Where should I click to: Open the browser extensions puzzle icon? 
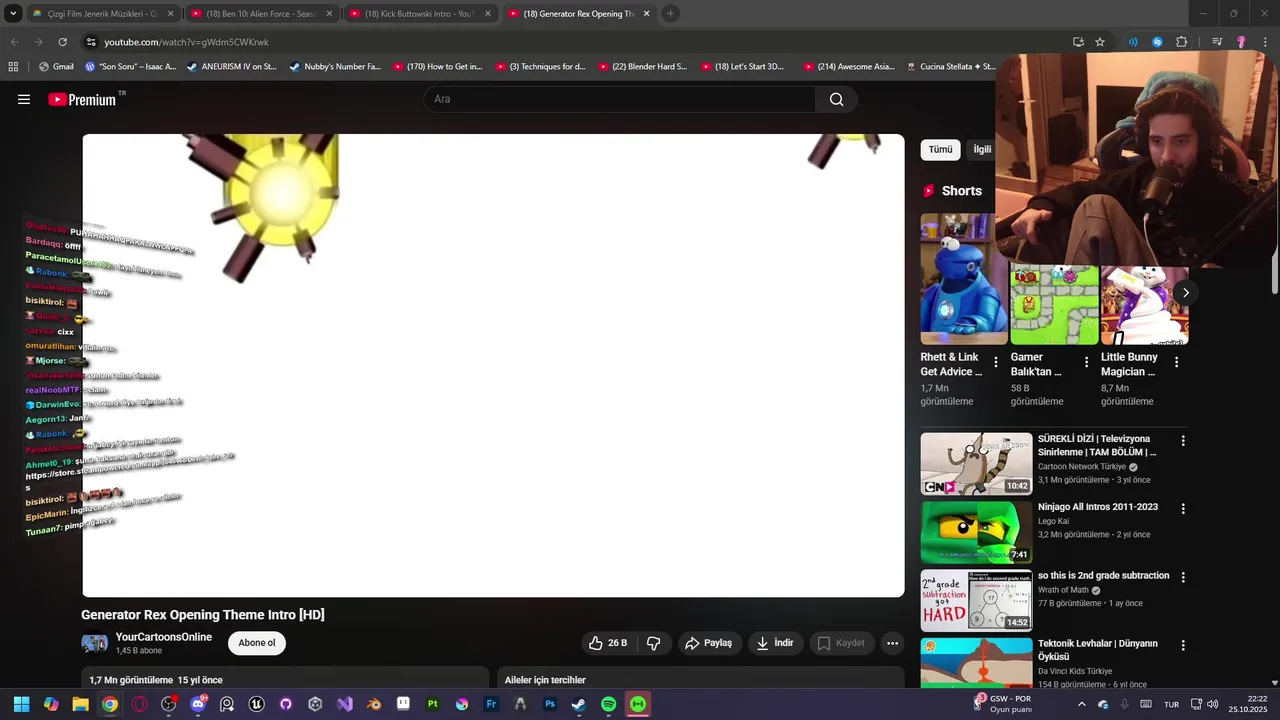(x=1181, y=42)
